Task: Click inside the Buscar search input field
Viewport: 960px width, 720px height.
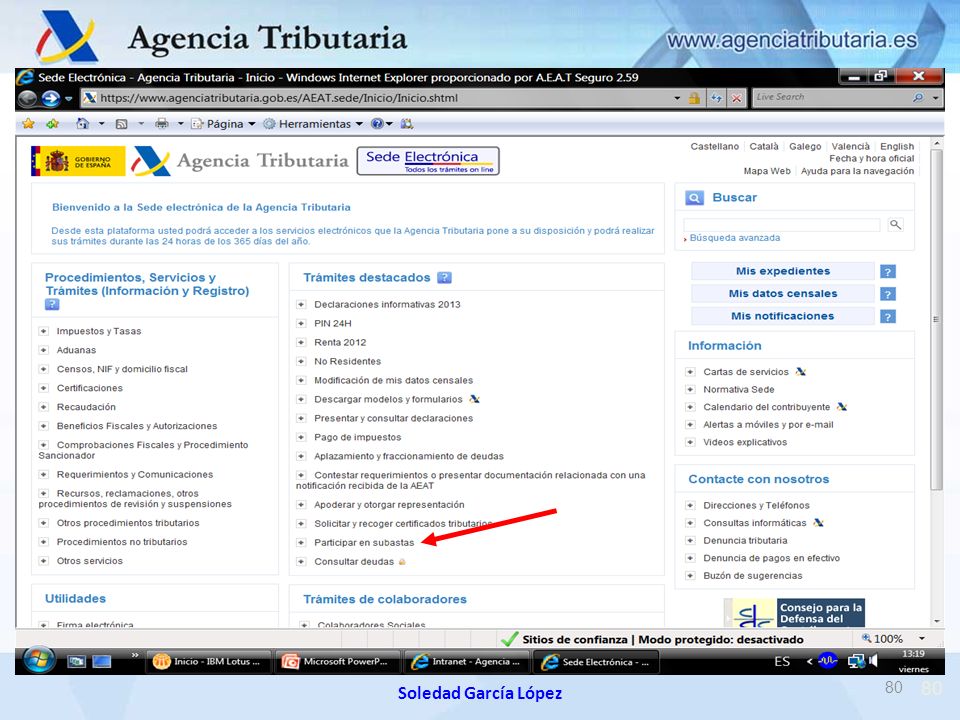Action: point(782,225)
